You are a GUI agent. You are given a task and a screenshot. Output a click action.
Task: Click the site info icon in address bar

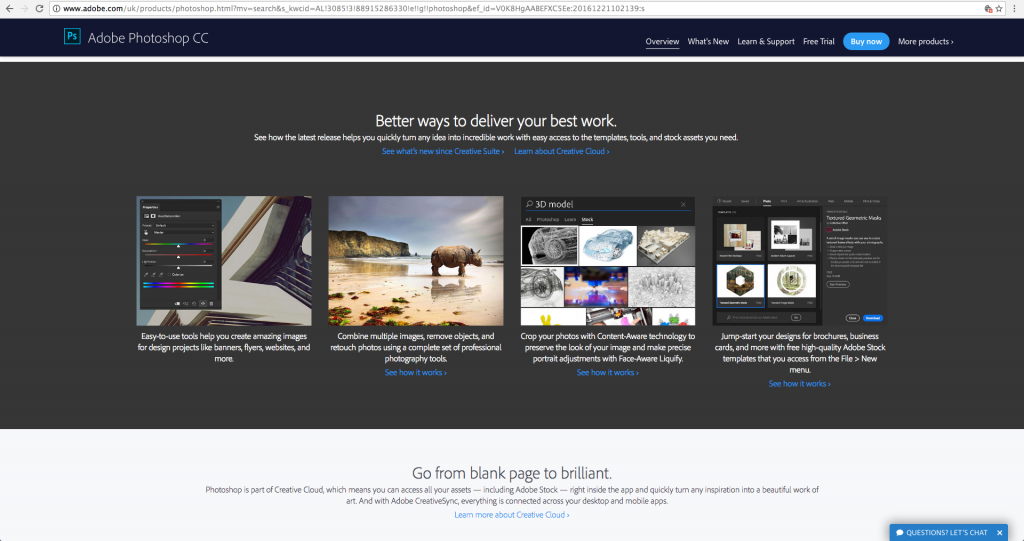click(56, 8)
